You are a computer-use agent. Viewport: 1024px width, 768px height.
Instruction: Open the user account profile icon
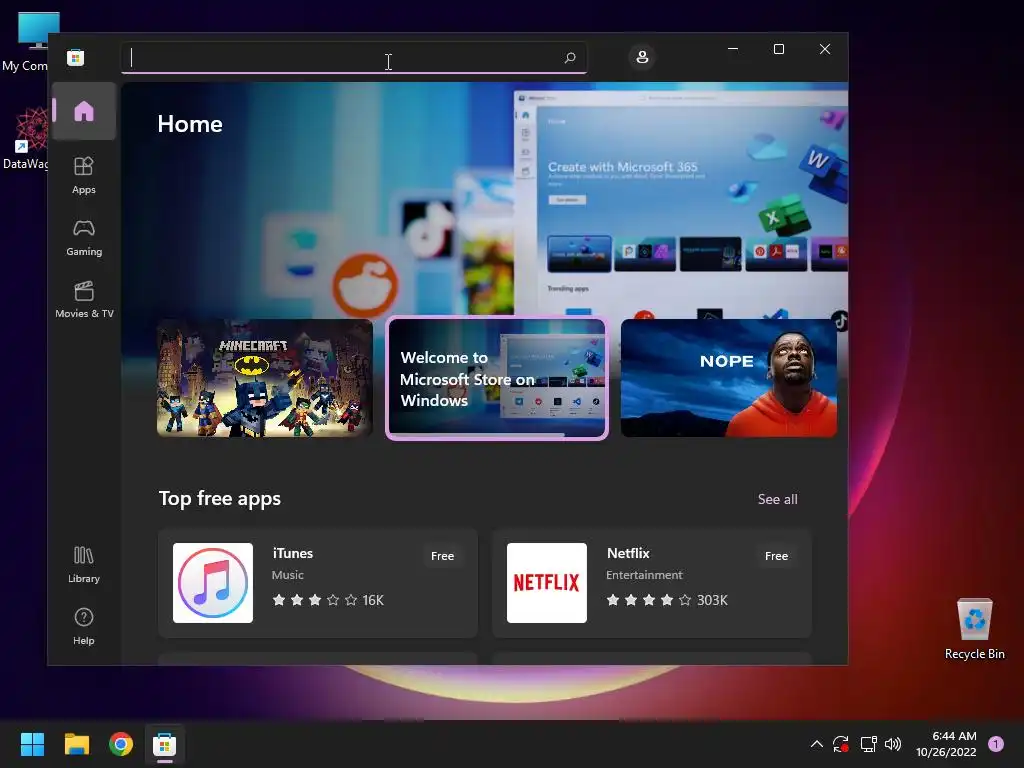click(642, 57)
